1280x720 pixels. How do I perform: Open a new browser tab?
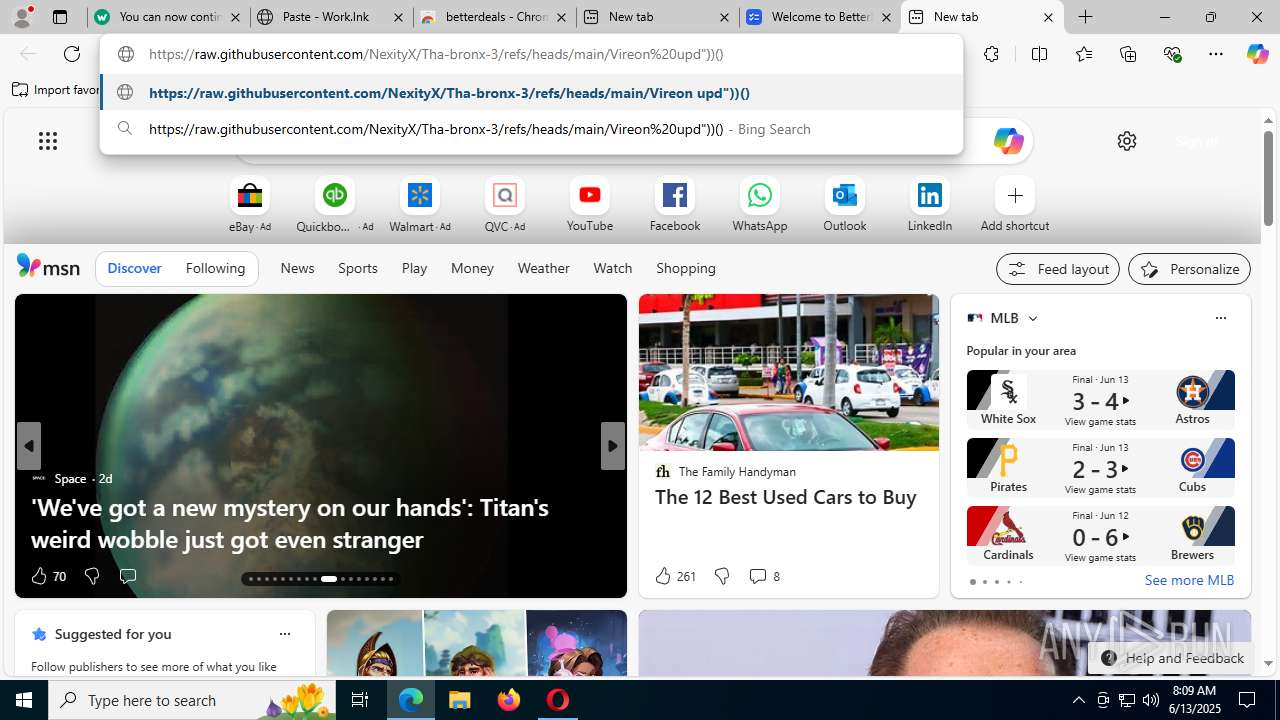(x=1085, y=17)
